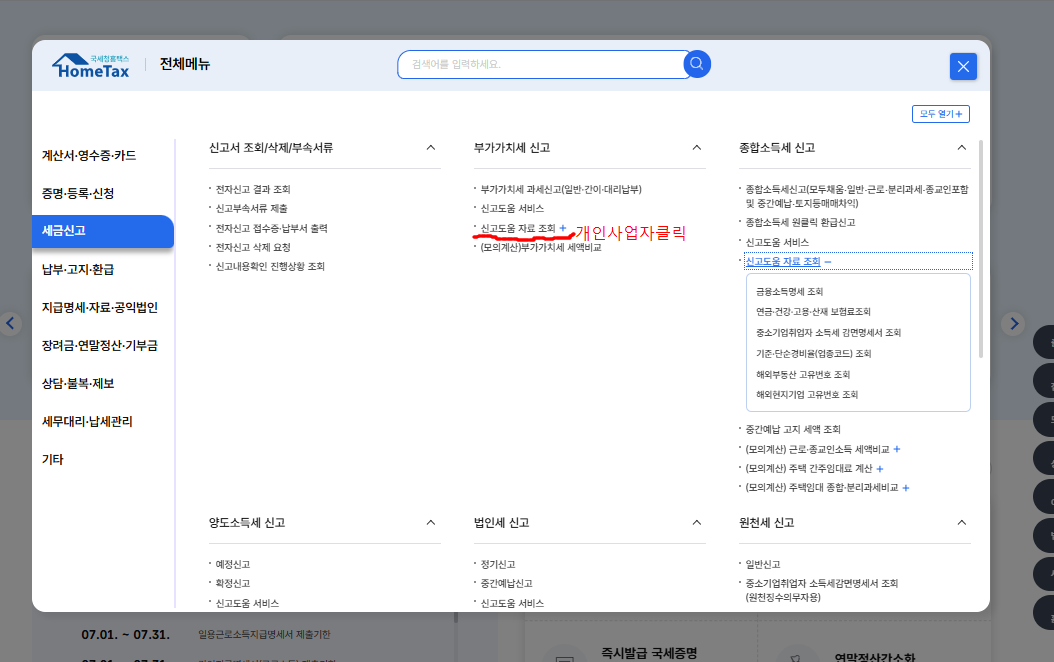Click the right carousel arrow

click(x=1014, y=323)
